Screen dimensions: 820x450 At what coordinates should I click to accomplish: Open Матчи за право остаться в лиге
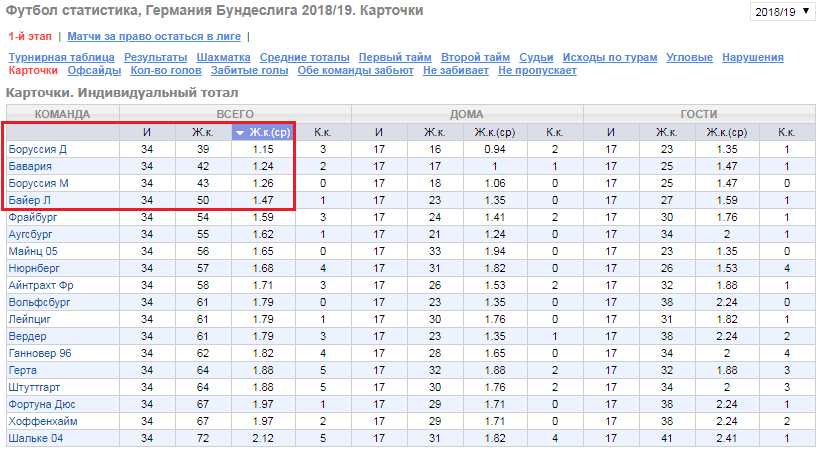click(x=154, y=37)
